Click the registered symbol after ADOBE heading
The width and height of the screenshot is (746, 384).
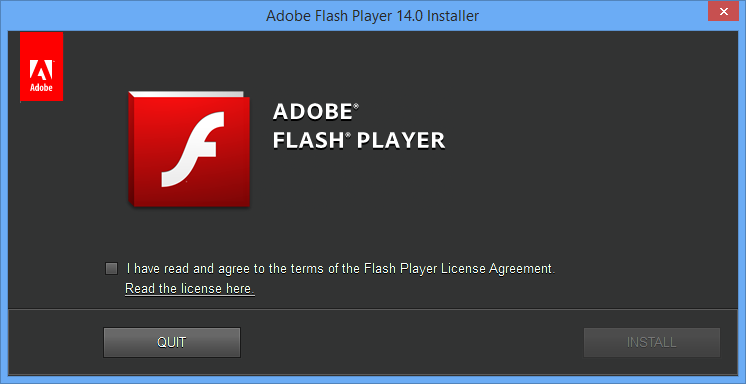tap(355, 105)
